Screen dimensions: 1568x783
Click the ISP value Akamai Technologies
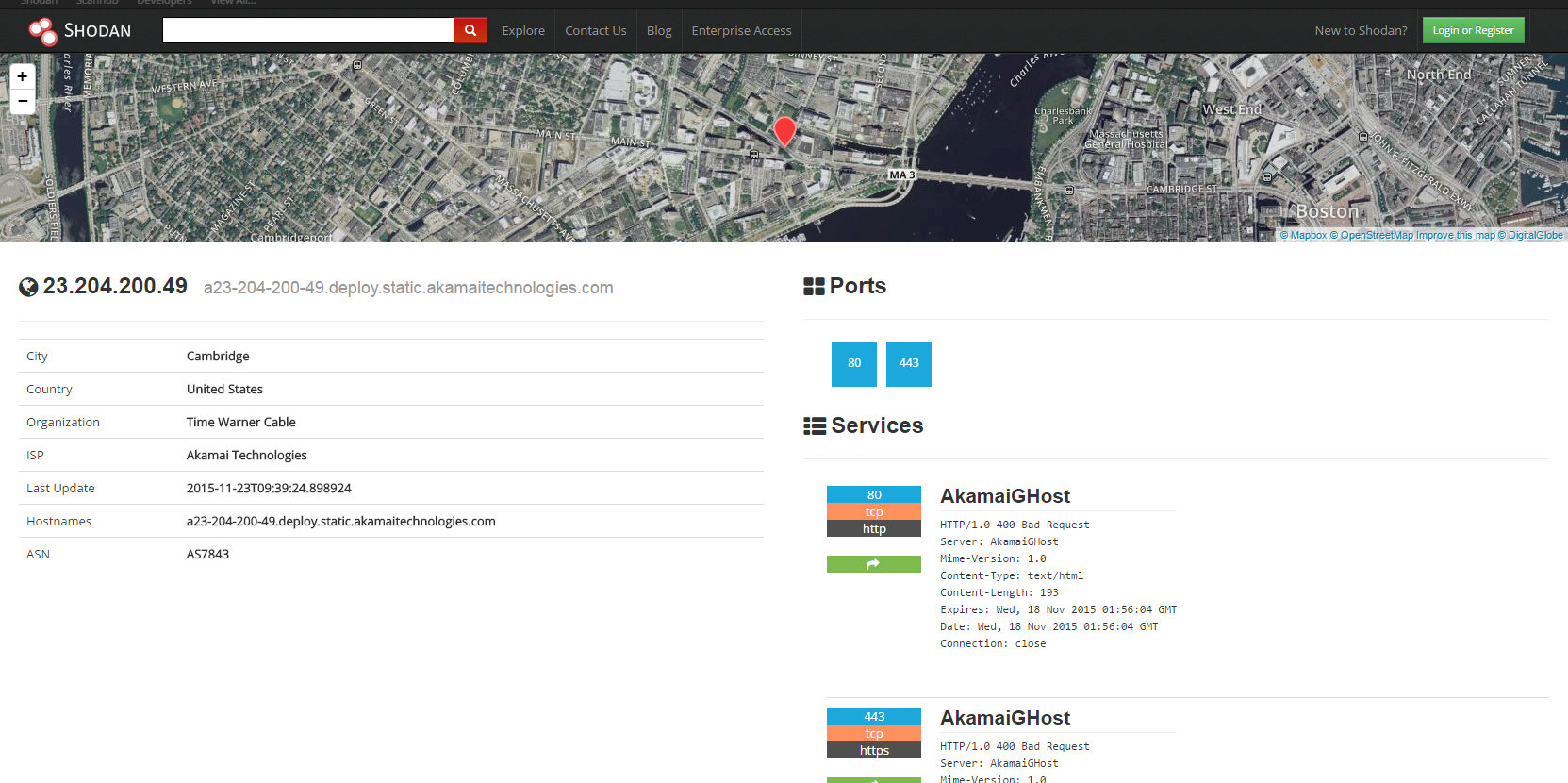247,455
